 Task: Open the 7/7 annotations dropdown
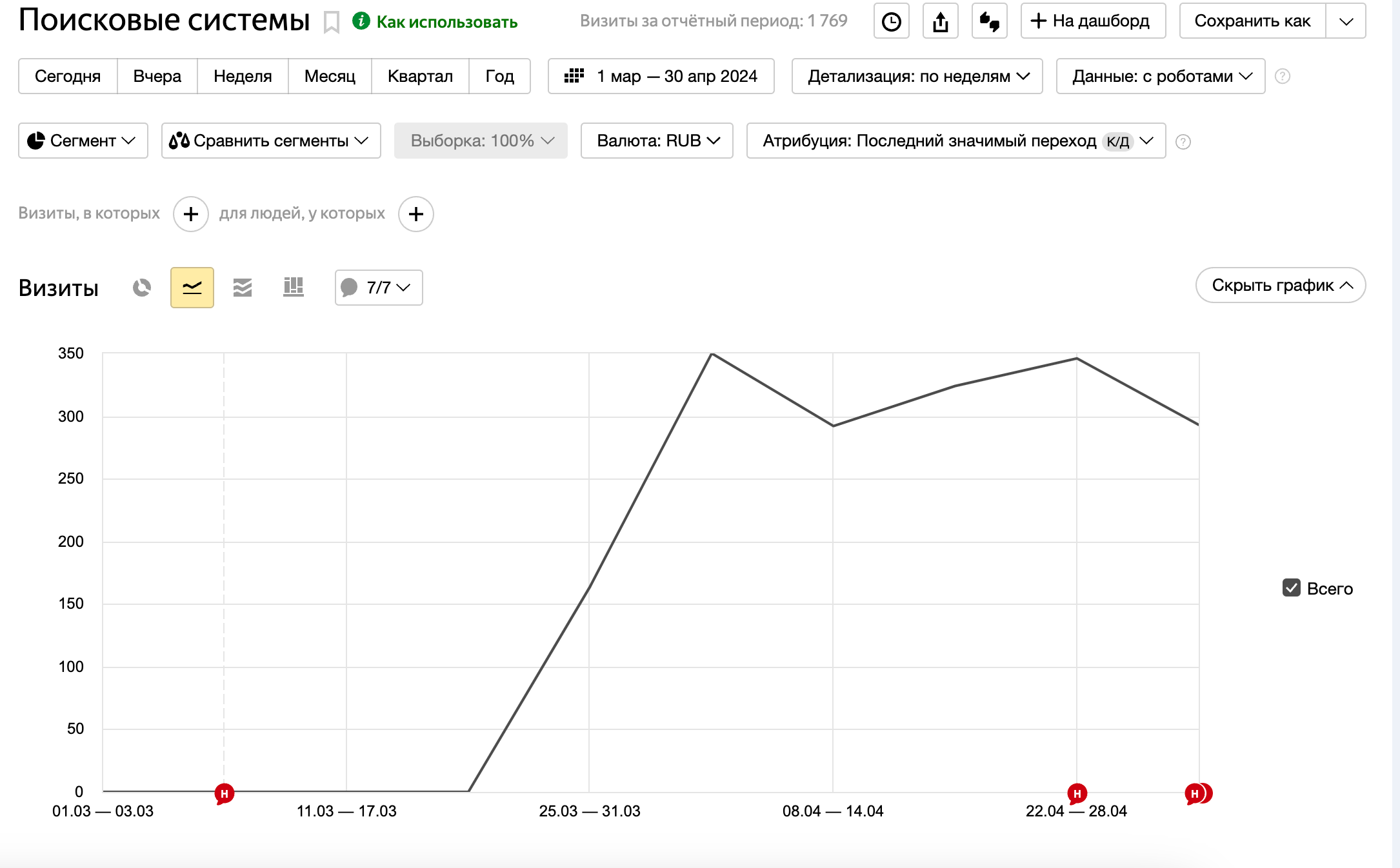(x=379, y=288)
